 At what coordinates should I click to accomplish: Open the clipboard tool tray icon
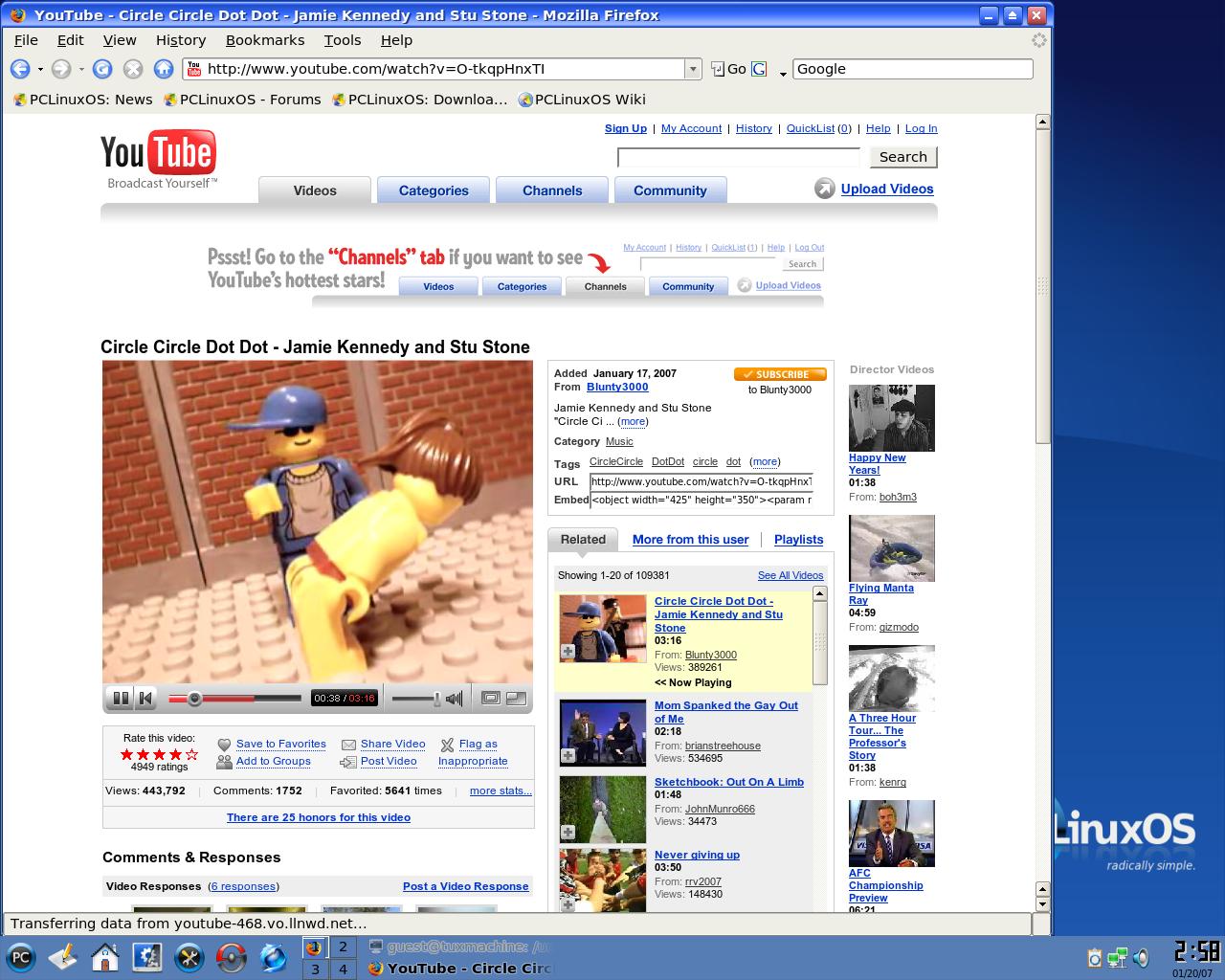(1094, 957)
